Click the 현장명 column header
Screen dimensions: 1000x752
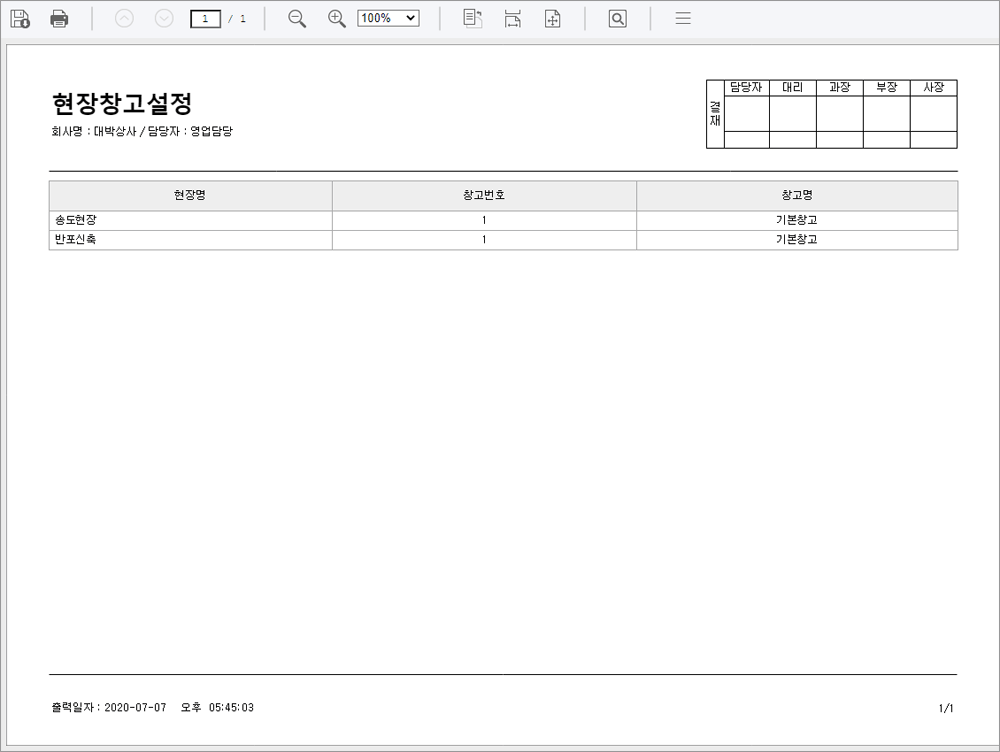(190, 195)
